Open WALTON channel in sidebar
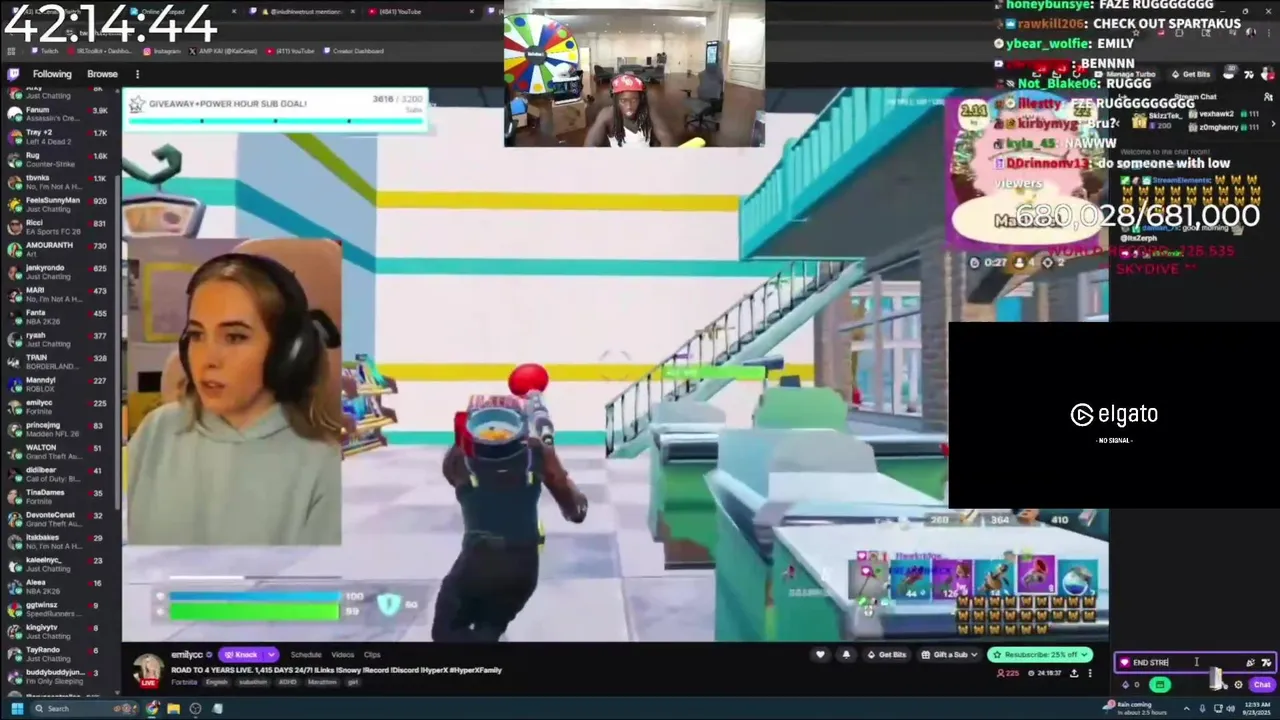Image resolution: width=1280 pixels, height=720 pixels. 60,451
